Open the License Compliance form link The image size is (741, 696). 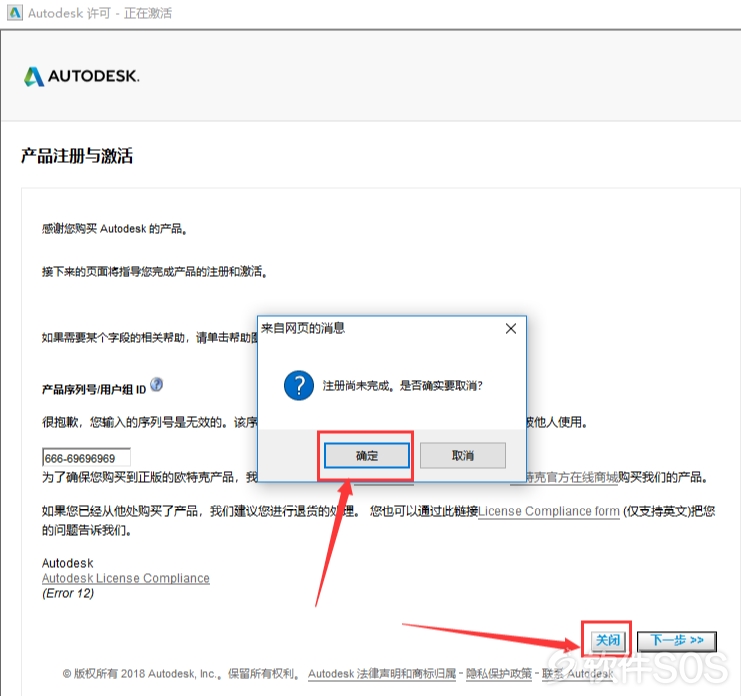click(x=549, y=511)
